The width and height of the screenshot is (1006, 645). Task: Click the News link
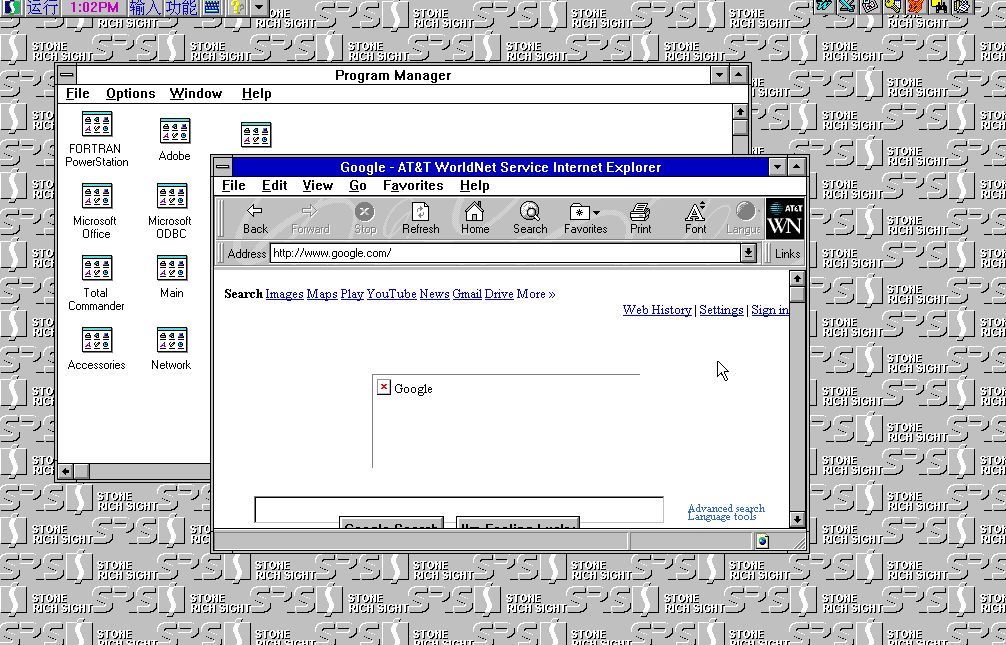pos(434,294)
